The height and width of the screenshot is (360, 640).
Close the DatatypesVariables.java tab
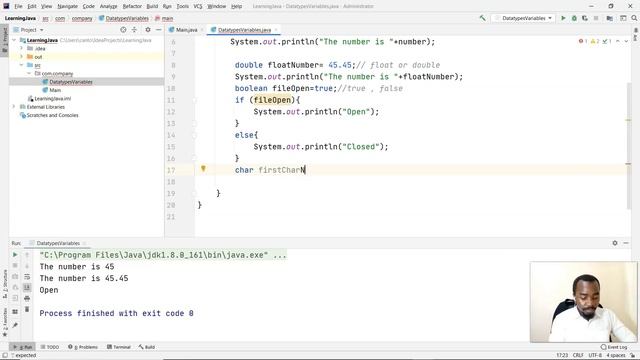pos(276,30)
